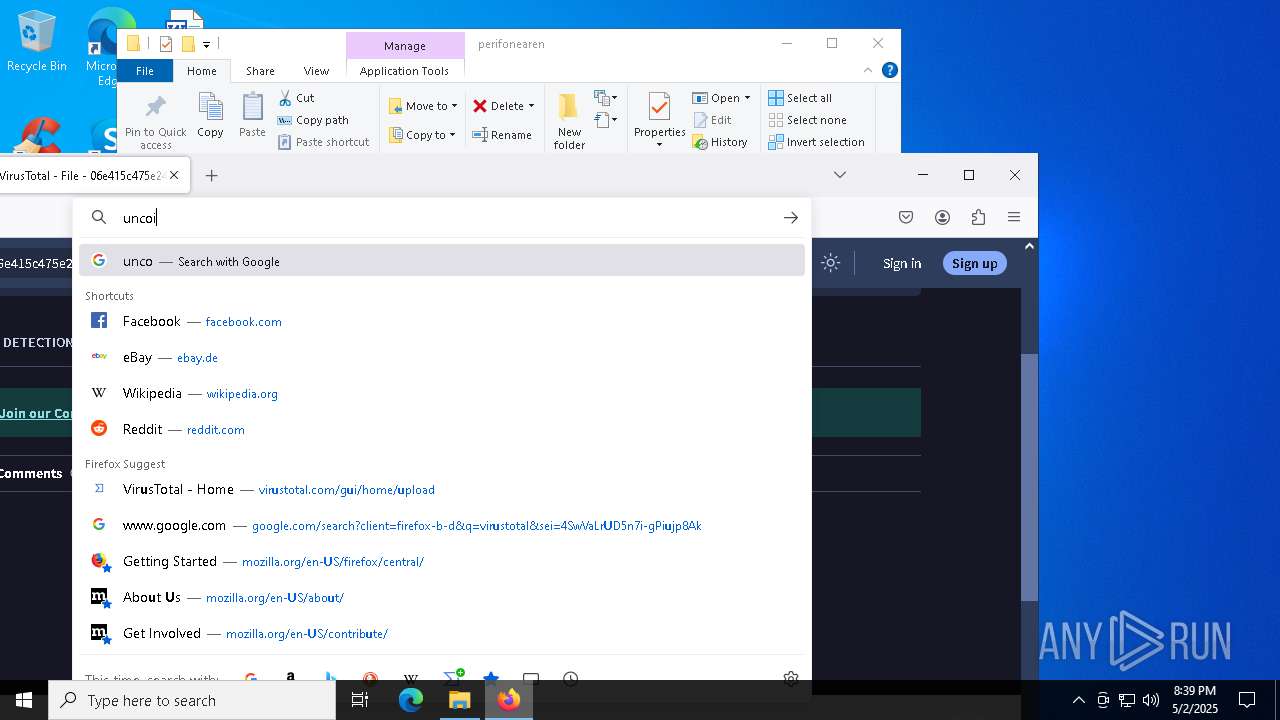The width and height of the screenshot is (1280, 720).
Task: Click the taskbar 'Type here to search' box
Action: 192,700
